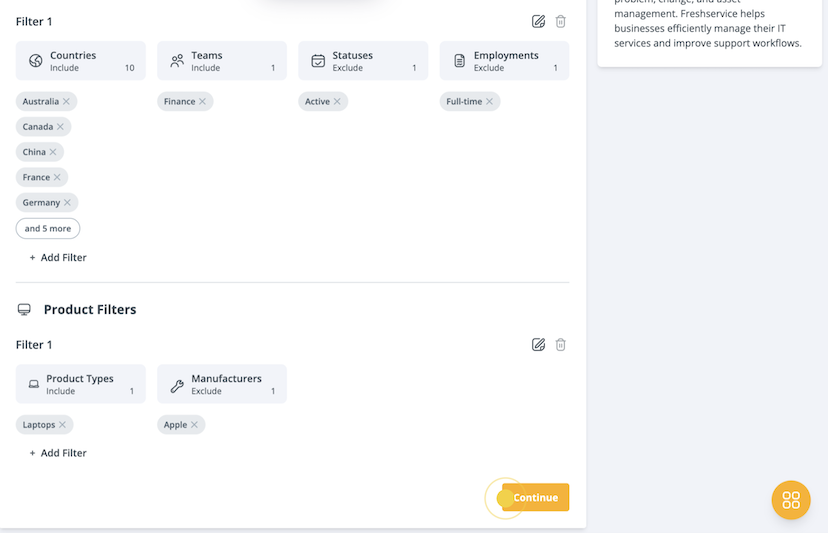Screen dimensions: 828x533
Task: Remove the France country tag
Action: coord(58,177)
